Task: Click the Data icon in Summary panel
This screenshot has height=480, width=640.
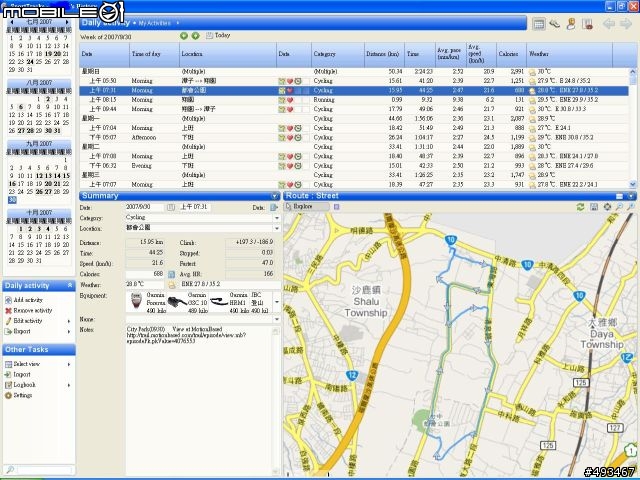Action: coord(274,207)
